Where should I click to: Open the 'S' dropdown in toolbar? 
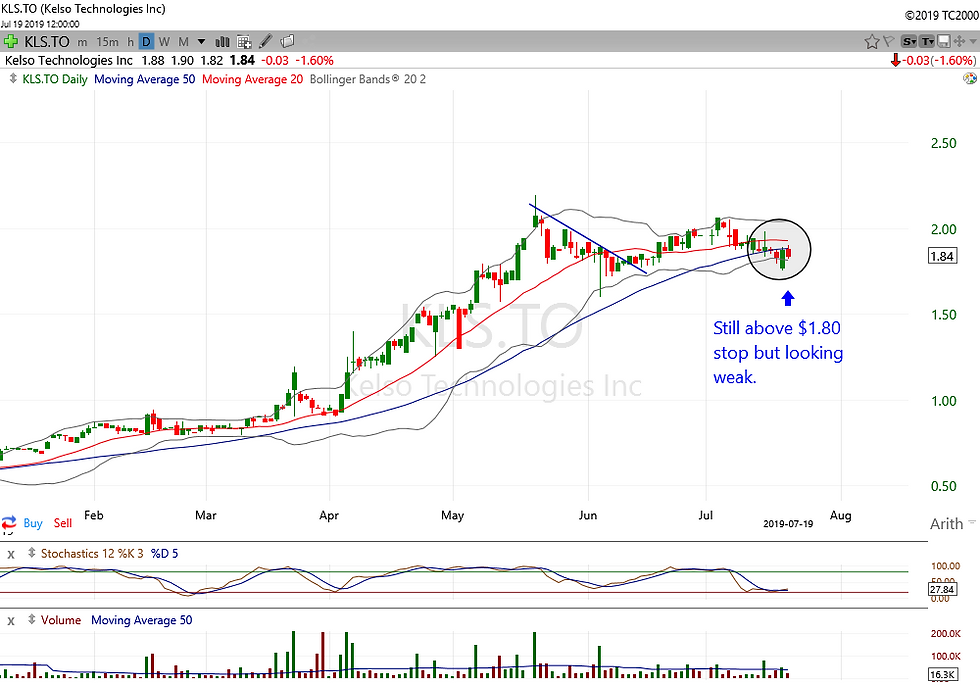909,42
